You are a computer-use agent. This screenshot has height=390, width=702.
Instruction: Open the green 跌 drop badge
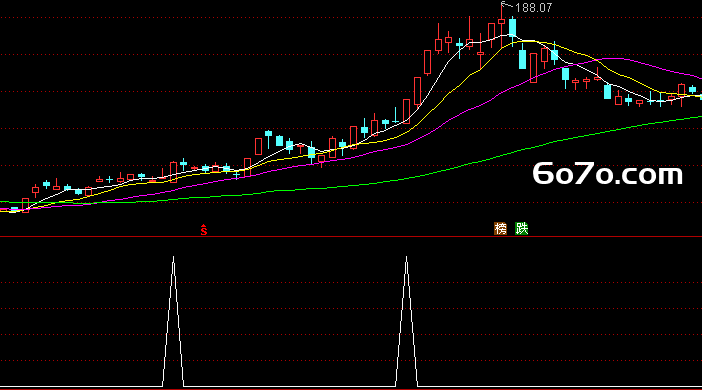[x=522, y=228]
